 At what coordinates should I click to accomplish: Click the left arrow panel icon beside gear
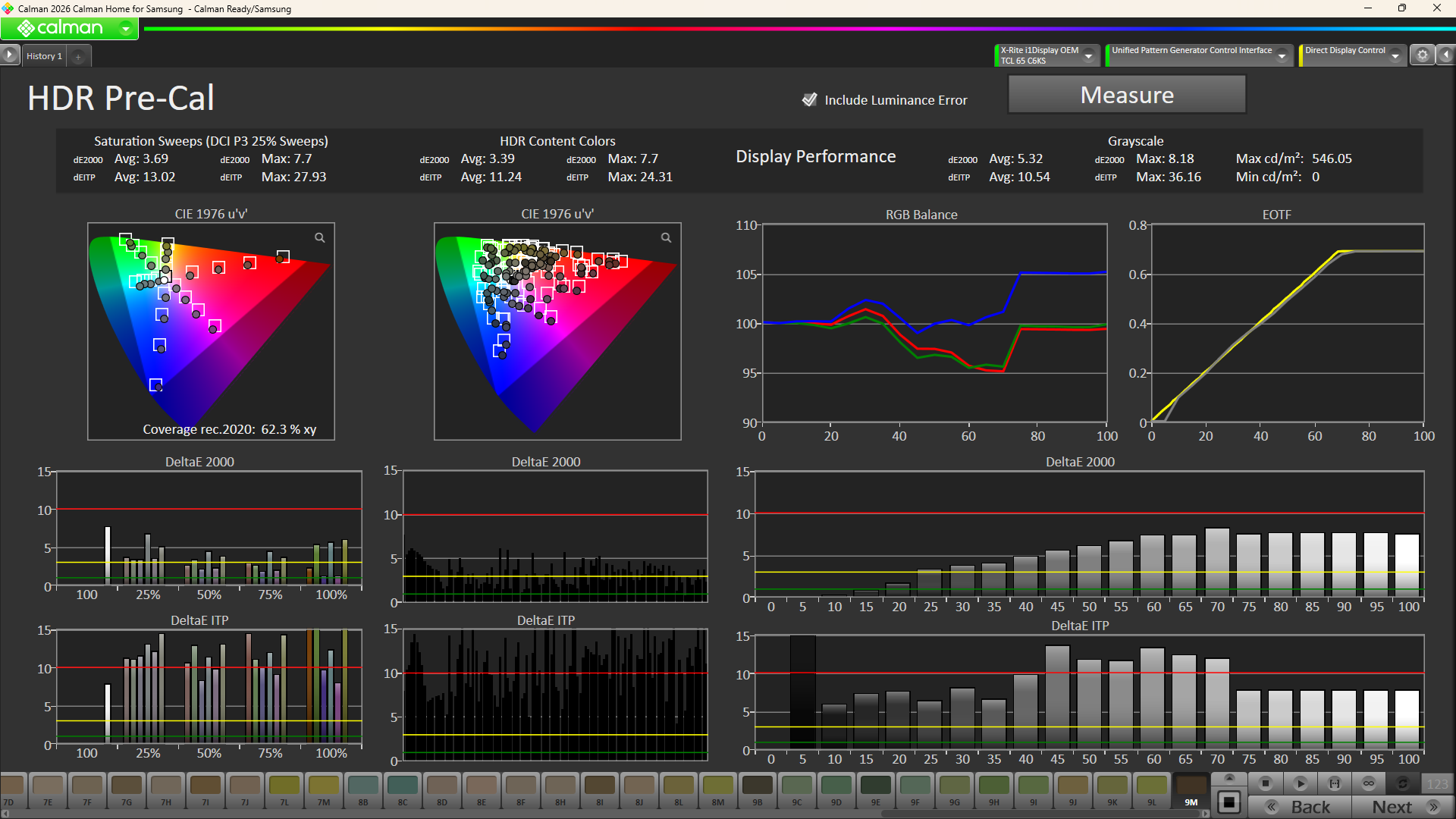pyautogui.click(x=1446, y=55)
